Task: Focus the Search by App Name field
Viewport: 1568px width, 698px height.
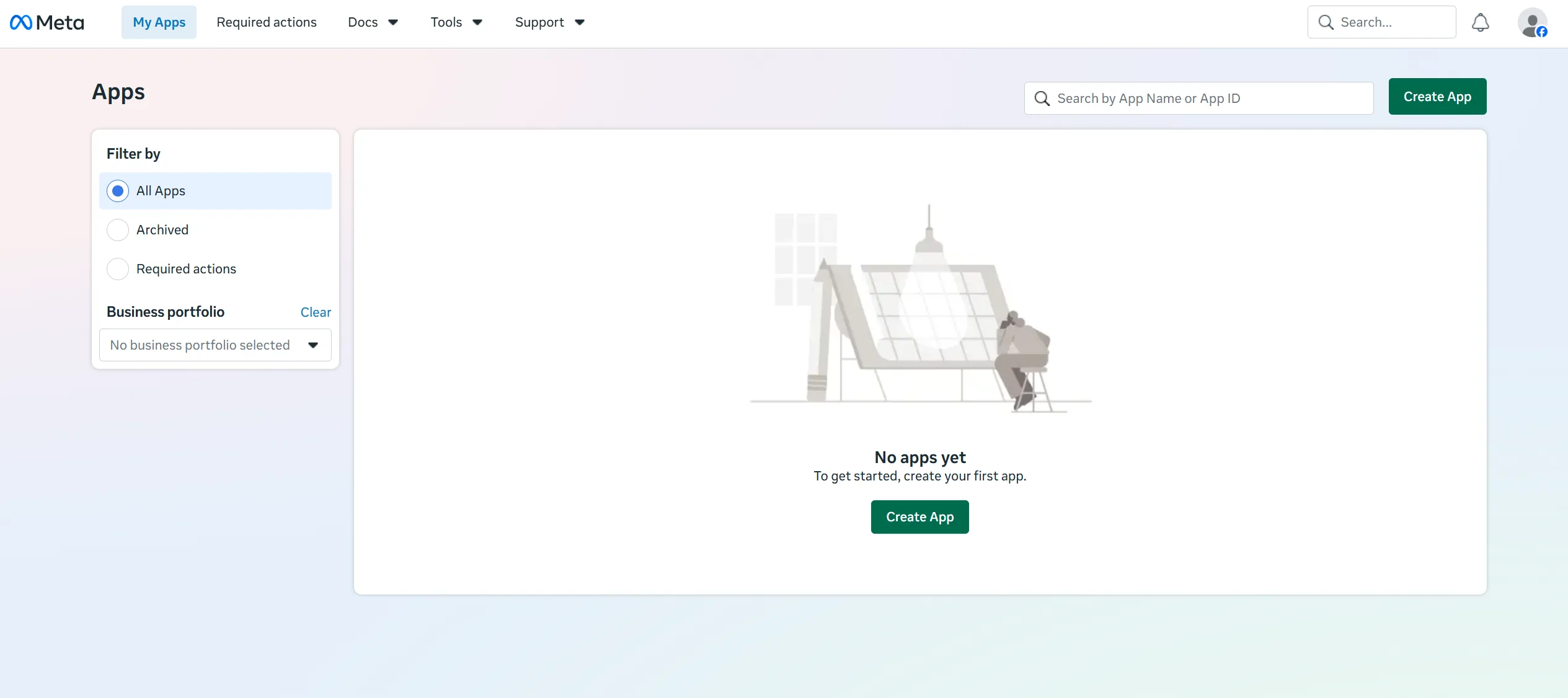Action: tap(1198, 99)
